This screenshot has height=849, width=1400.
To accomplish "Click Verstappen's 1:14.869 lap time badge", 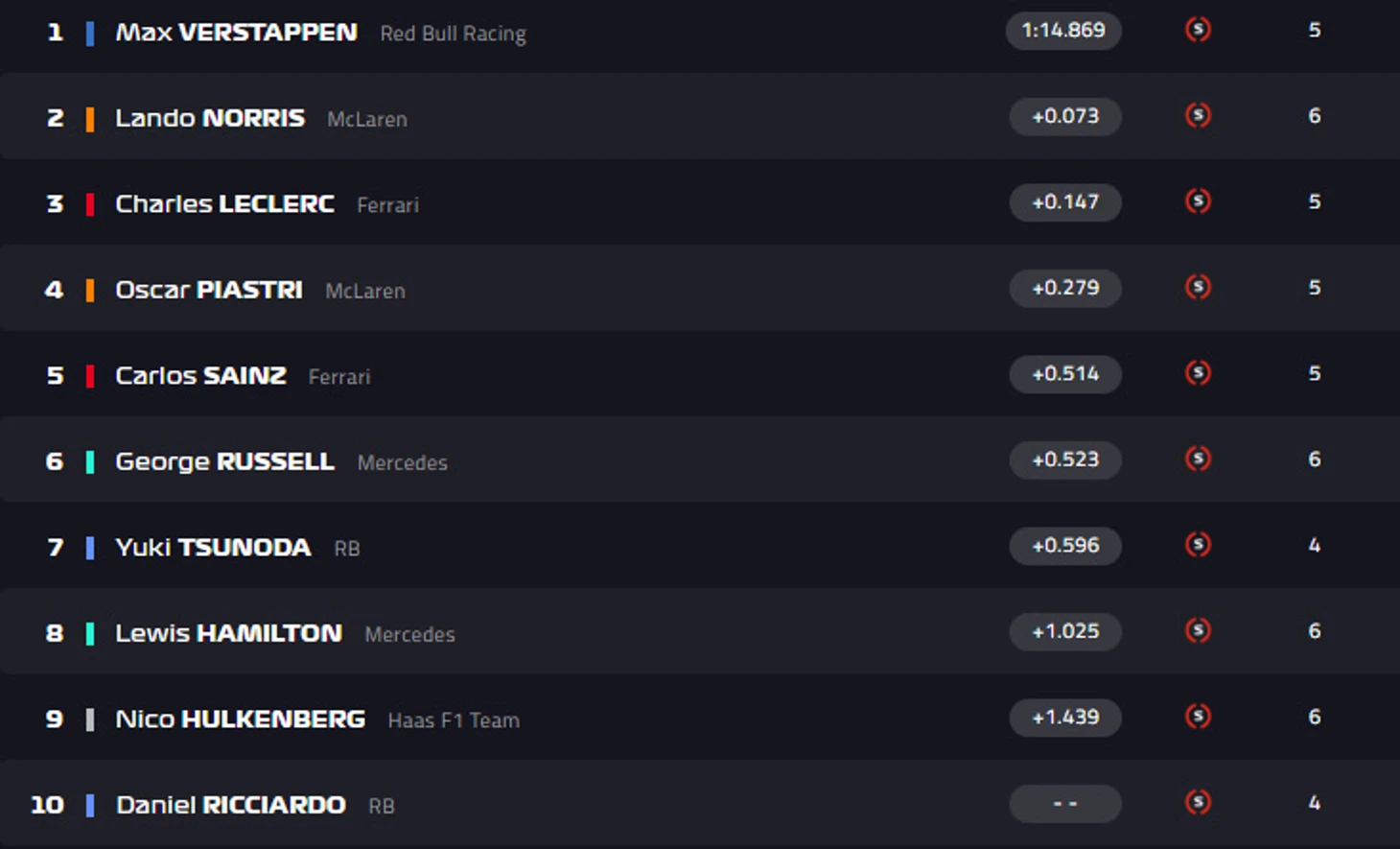I will pyautogui.click(x=1063, y=31).
